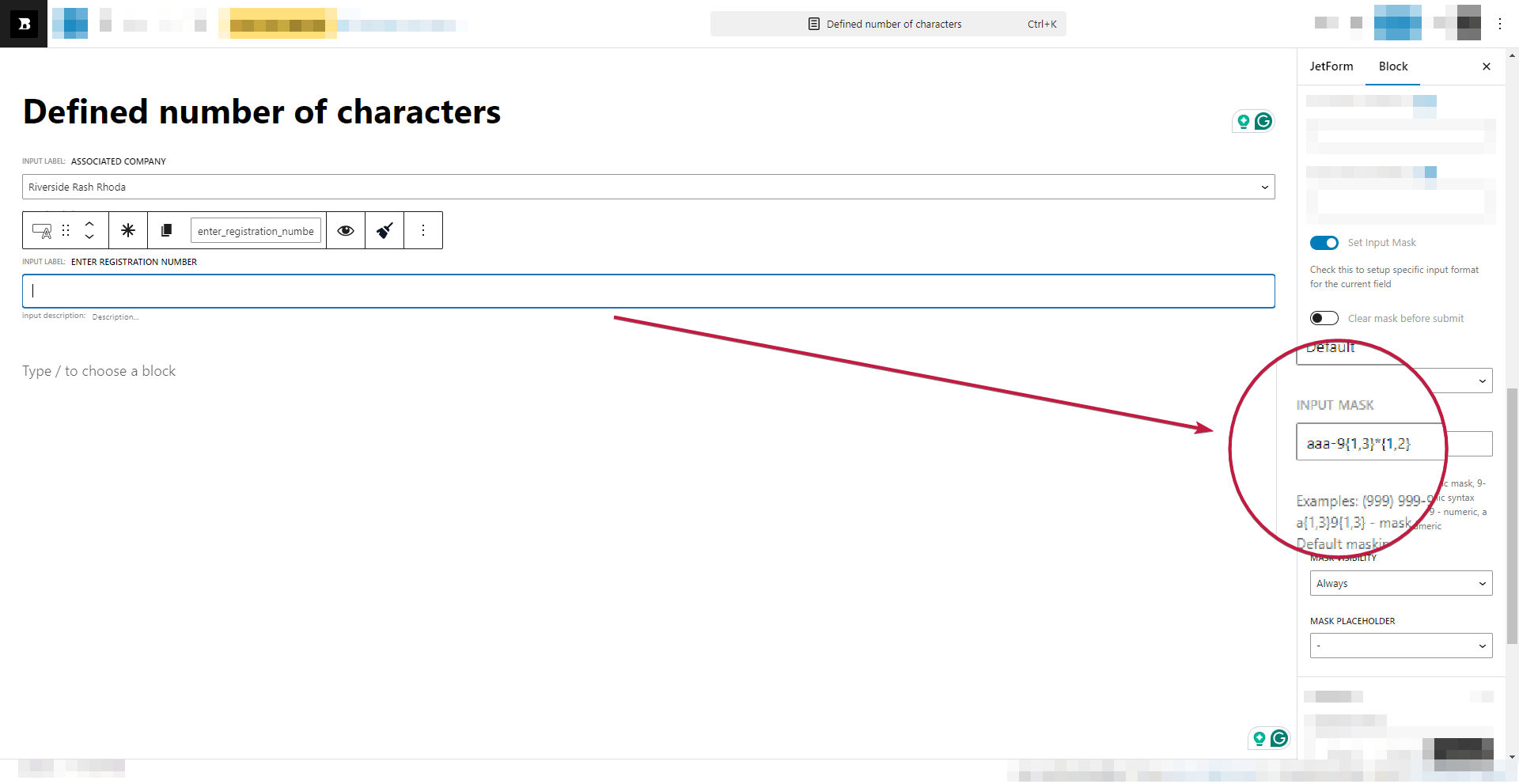Click the block drag handle icon
The height and width of the screenshot is (784, 1519).
click(66, 230)
